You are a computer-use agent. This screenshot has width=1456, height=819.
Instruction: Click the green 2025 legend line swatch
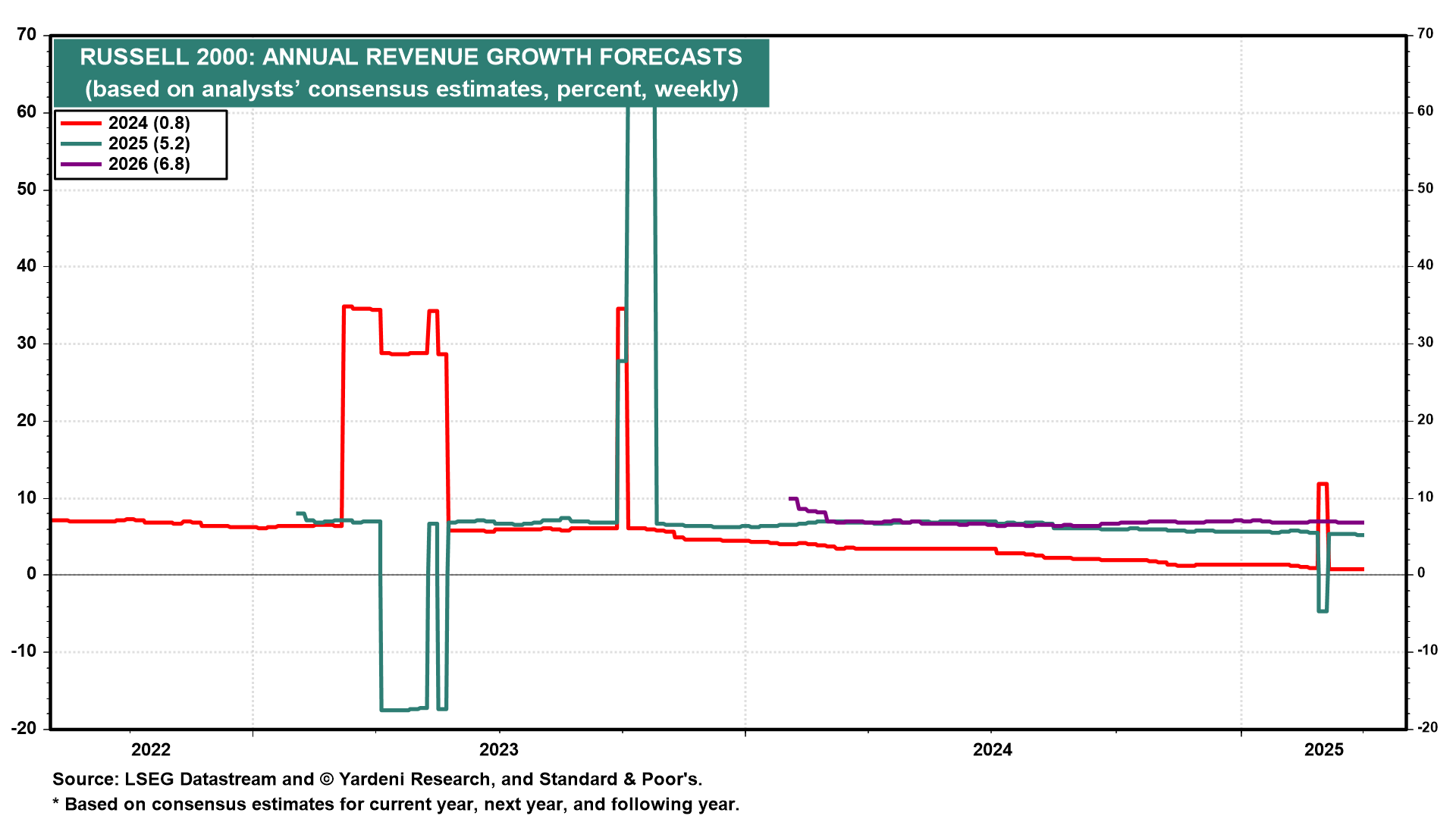[x=80, y=143]
